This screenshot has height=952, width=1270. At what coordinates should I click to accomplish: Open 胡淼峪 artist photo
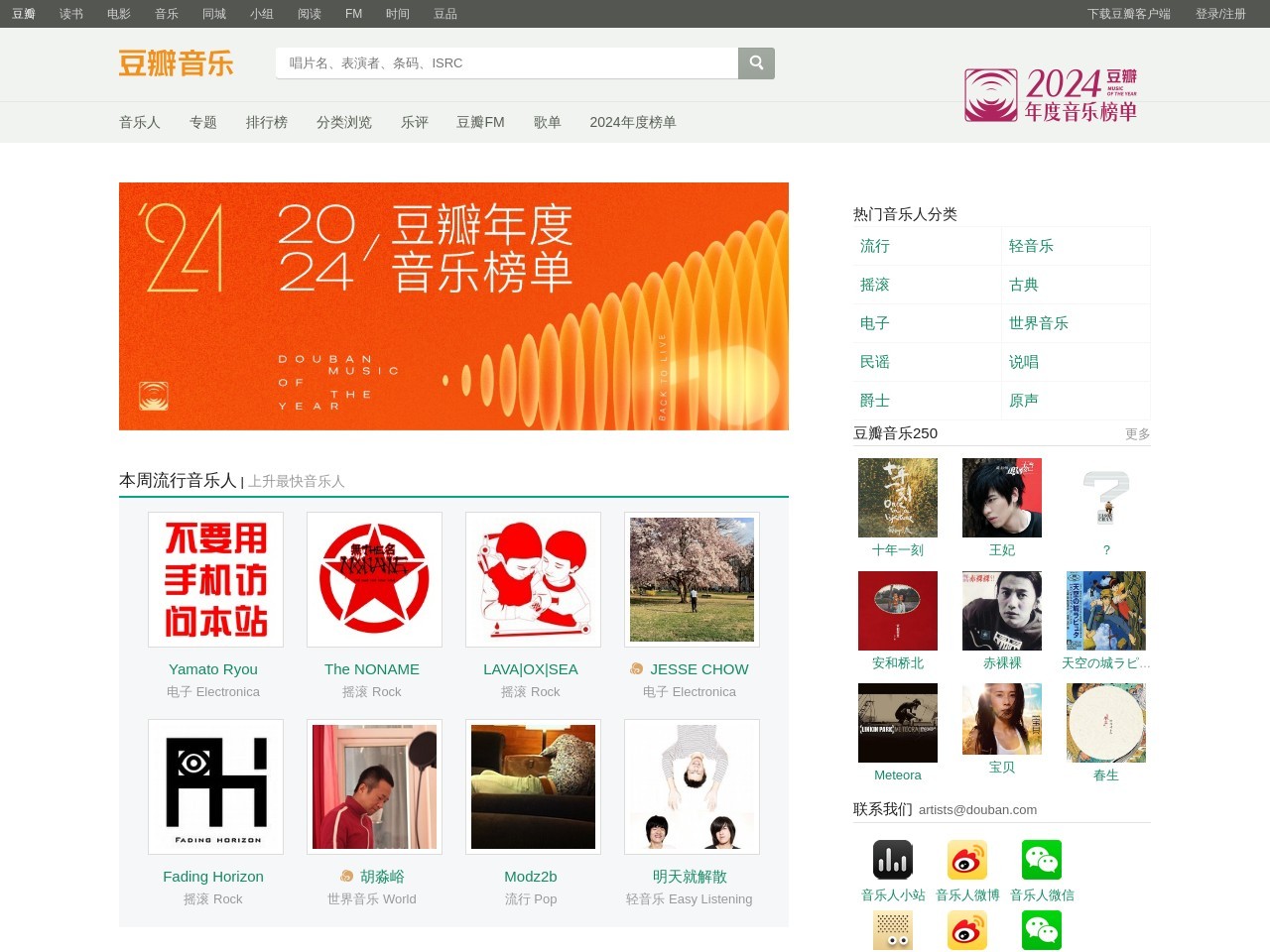tap(374, 786)
